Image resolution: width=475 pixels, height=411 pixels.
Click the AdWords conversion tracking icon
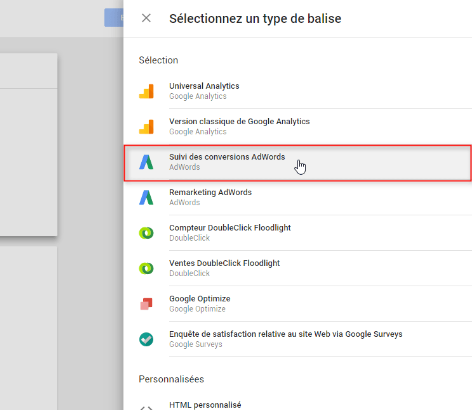coord(146,162)
